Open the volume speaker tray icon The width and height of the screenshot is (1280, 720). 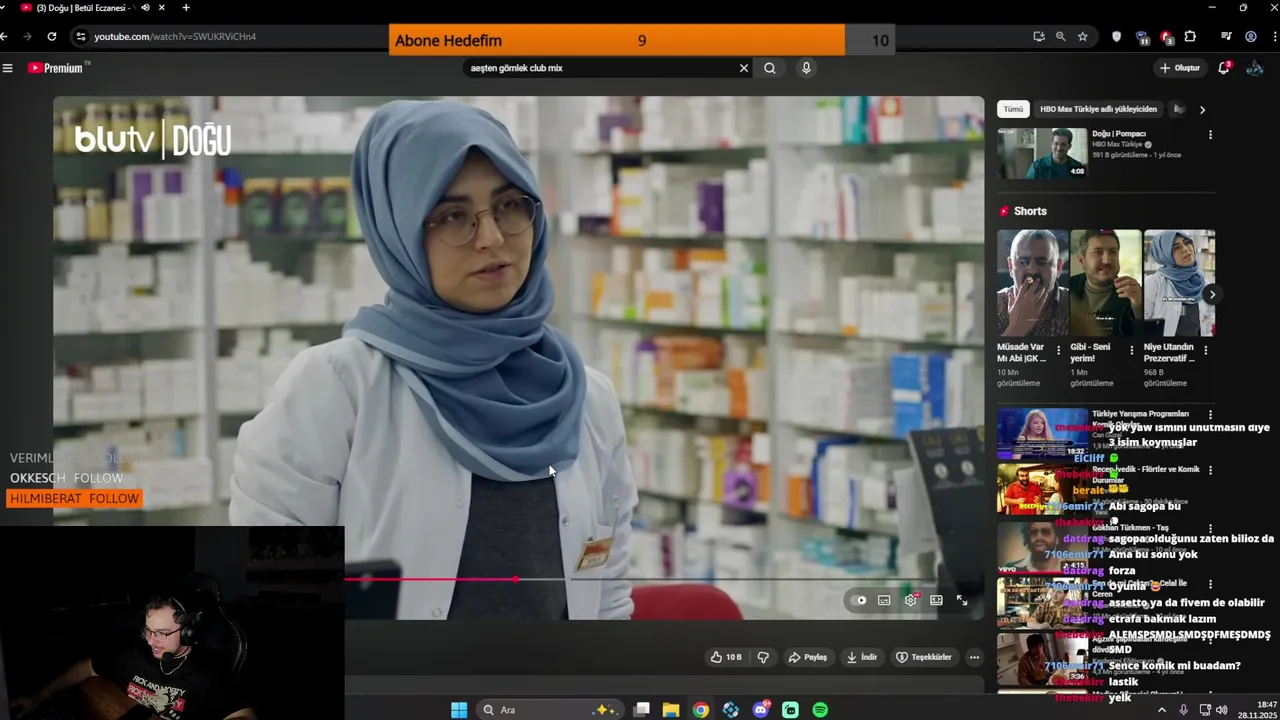tap(1221, 710)
